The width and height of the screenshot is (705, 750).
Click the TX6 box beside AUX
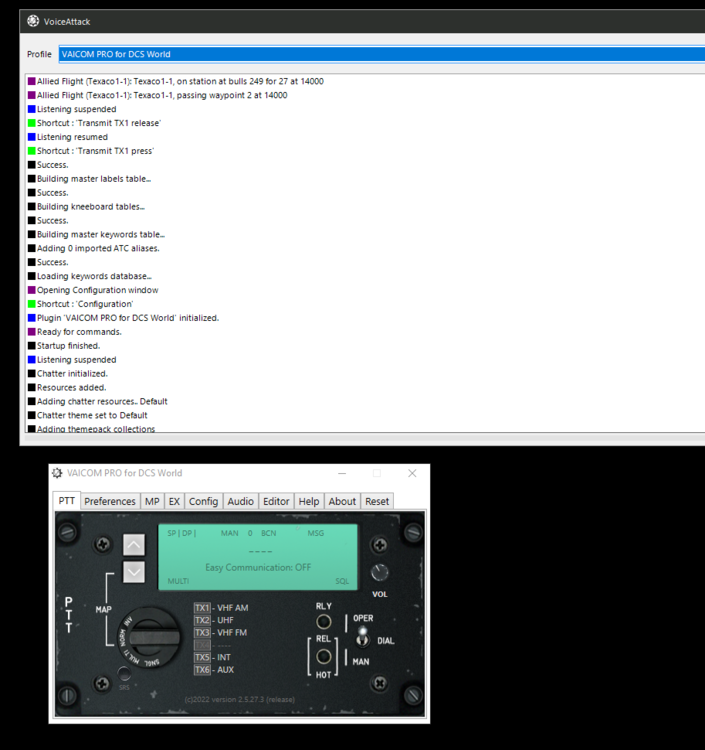coord(202,670)
